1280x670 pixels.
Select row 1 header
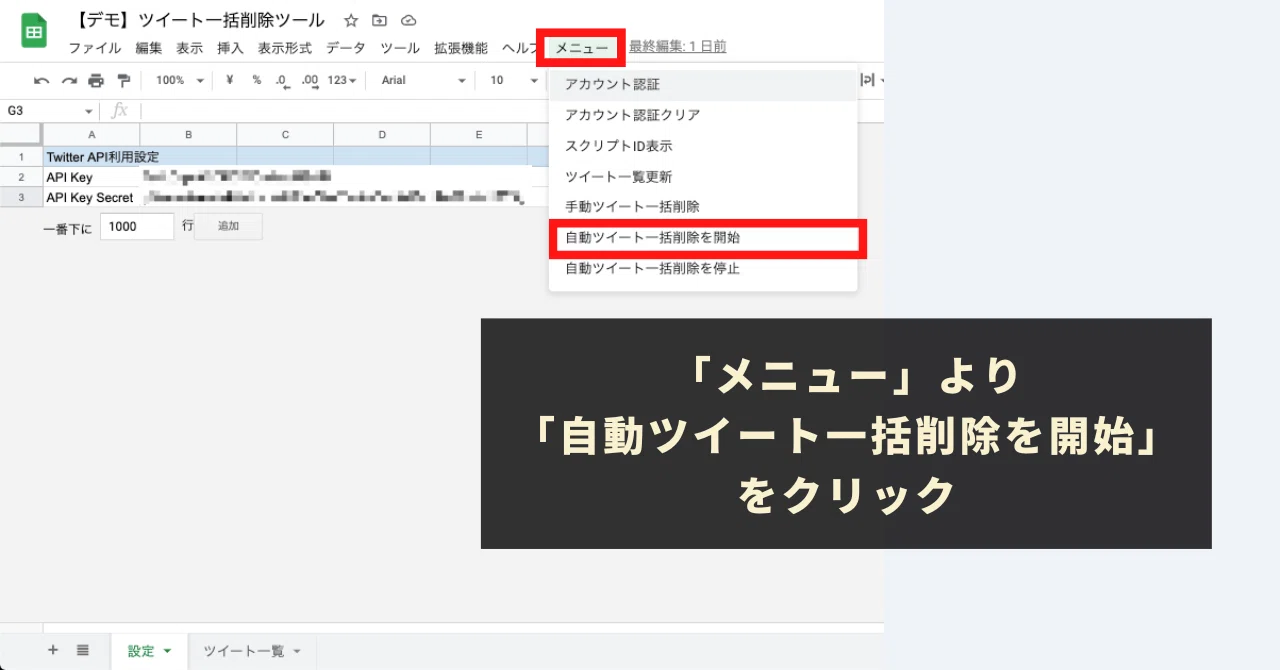(21, 157)
